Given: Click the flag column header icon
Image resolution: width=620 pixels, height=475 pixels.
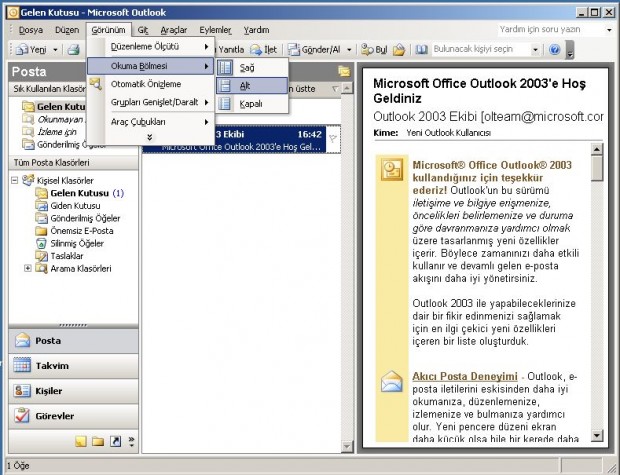Looking at the screenshot, I should [x=335, y=89].
